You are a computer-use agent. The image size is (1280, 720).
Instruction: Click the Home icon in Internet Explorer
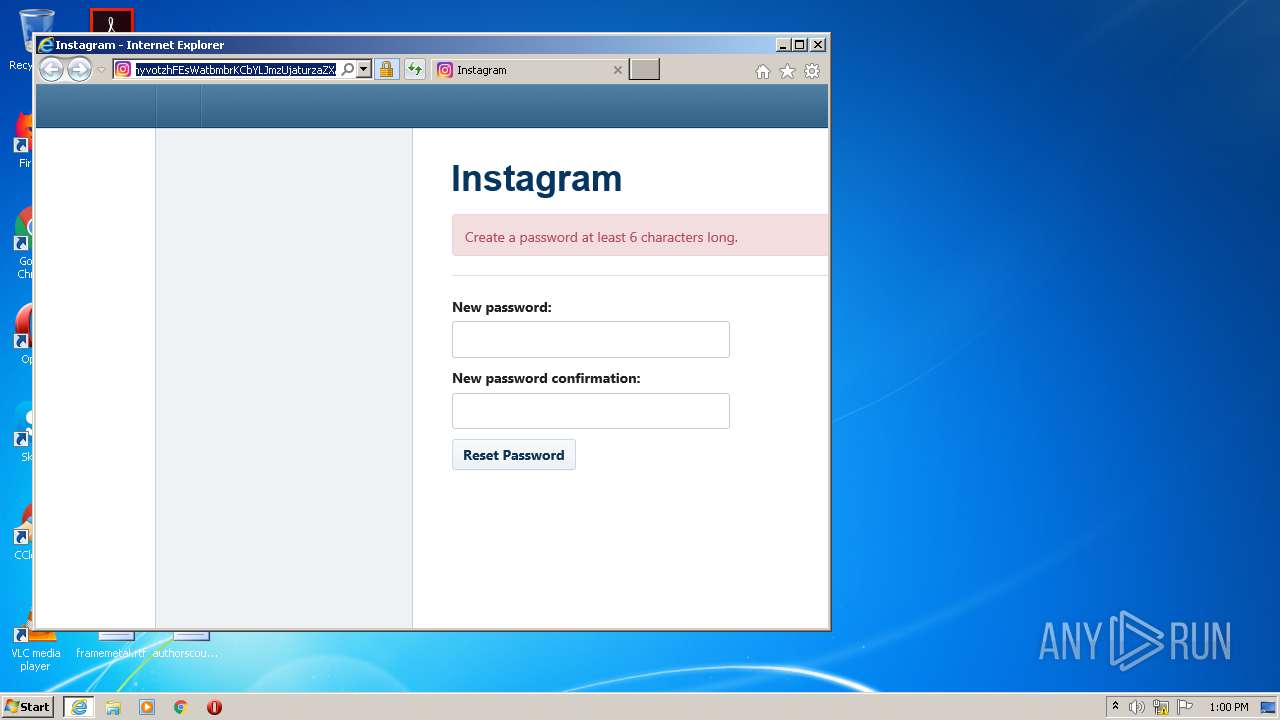(763, 71)
